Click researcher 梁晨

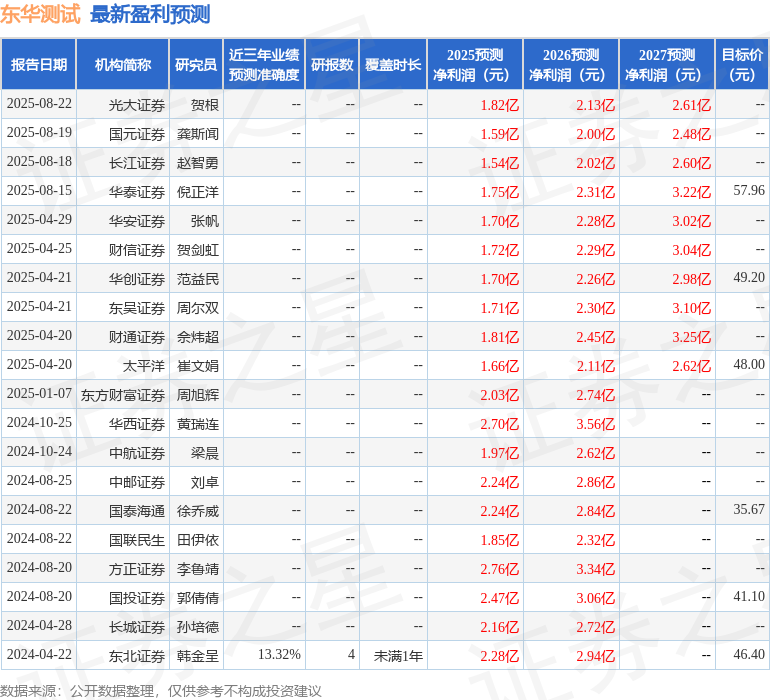(205, 453)
